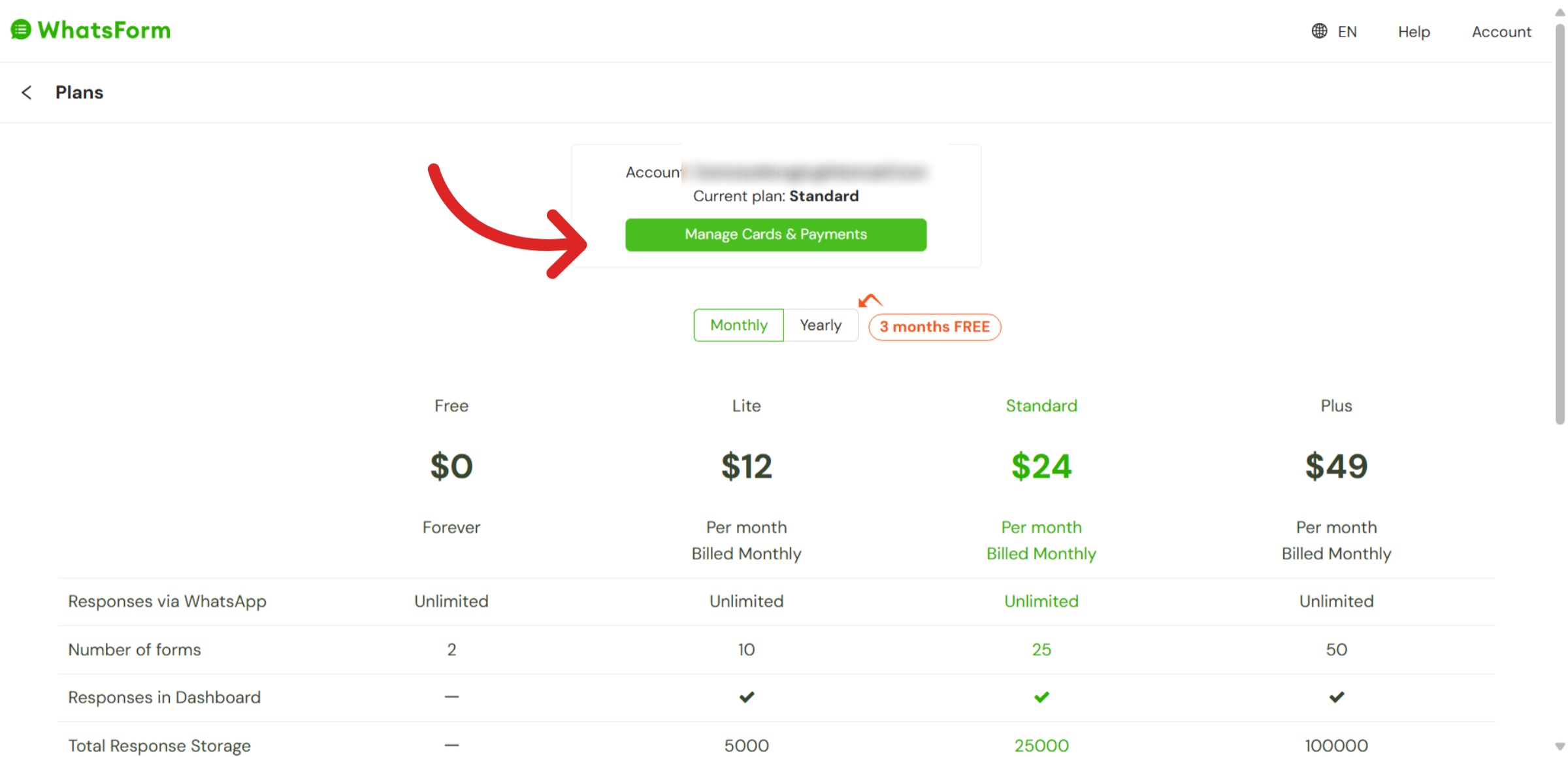Click the WhatsForm logo icon
The width and height of the screenshot is (1568, 757).
(21, 30)
